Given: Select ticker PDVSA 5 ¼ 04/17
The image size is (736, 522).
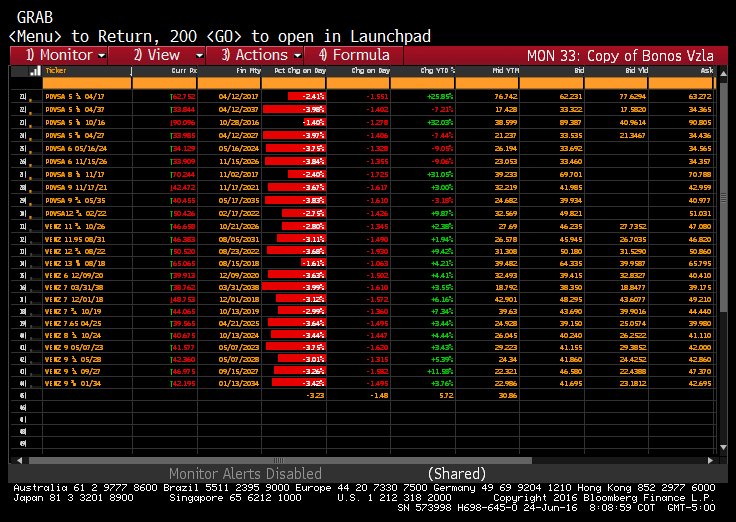Looking at the screenshot, I should [x=75, y=97].
